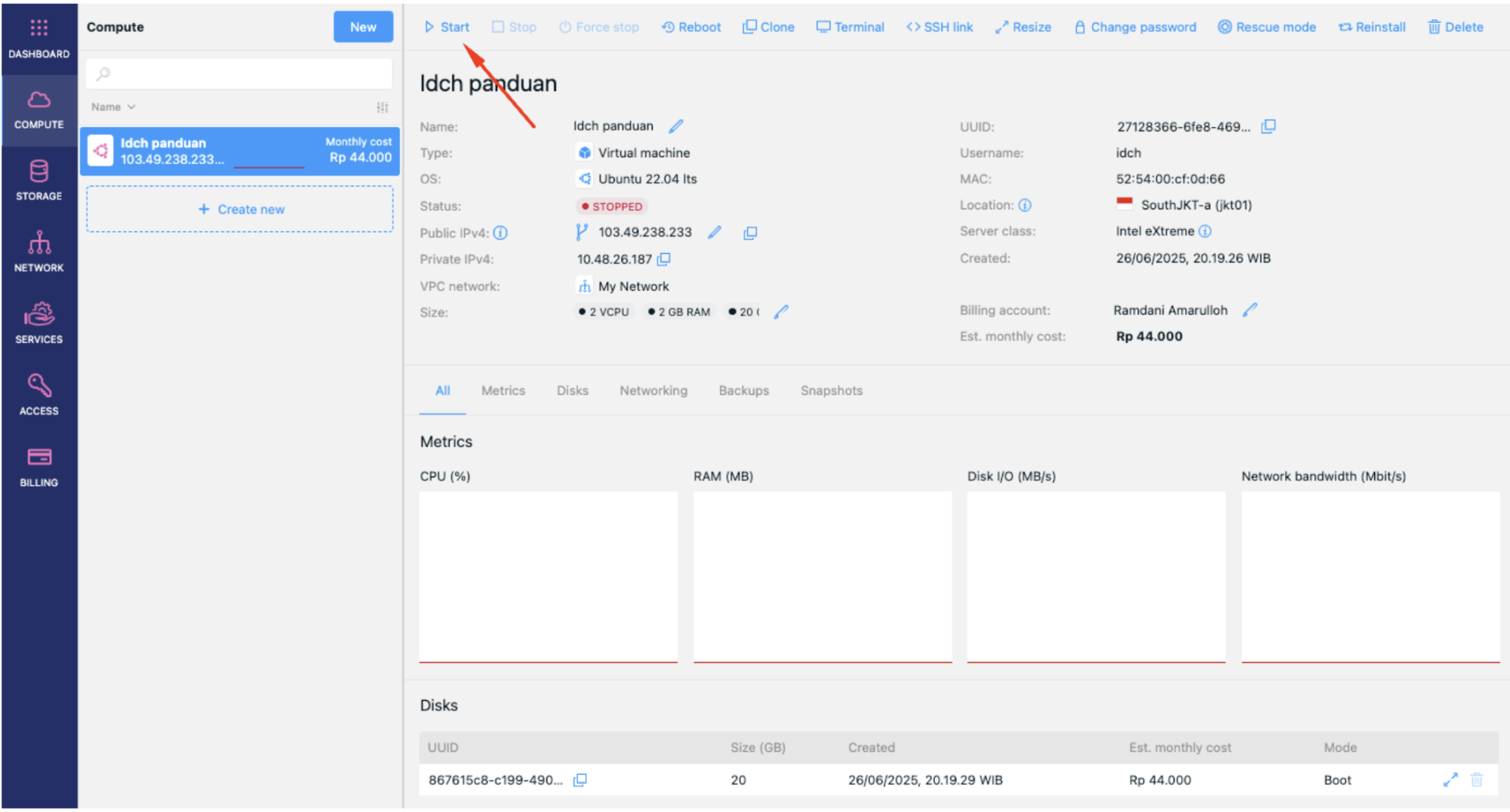Reboot the virtual machine

click(x=692, y=27)
